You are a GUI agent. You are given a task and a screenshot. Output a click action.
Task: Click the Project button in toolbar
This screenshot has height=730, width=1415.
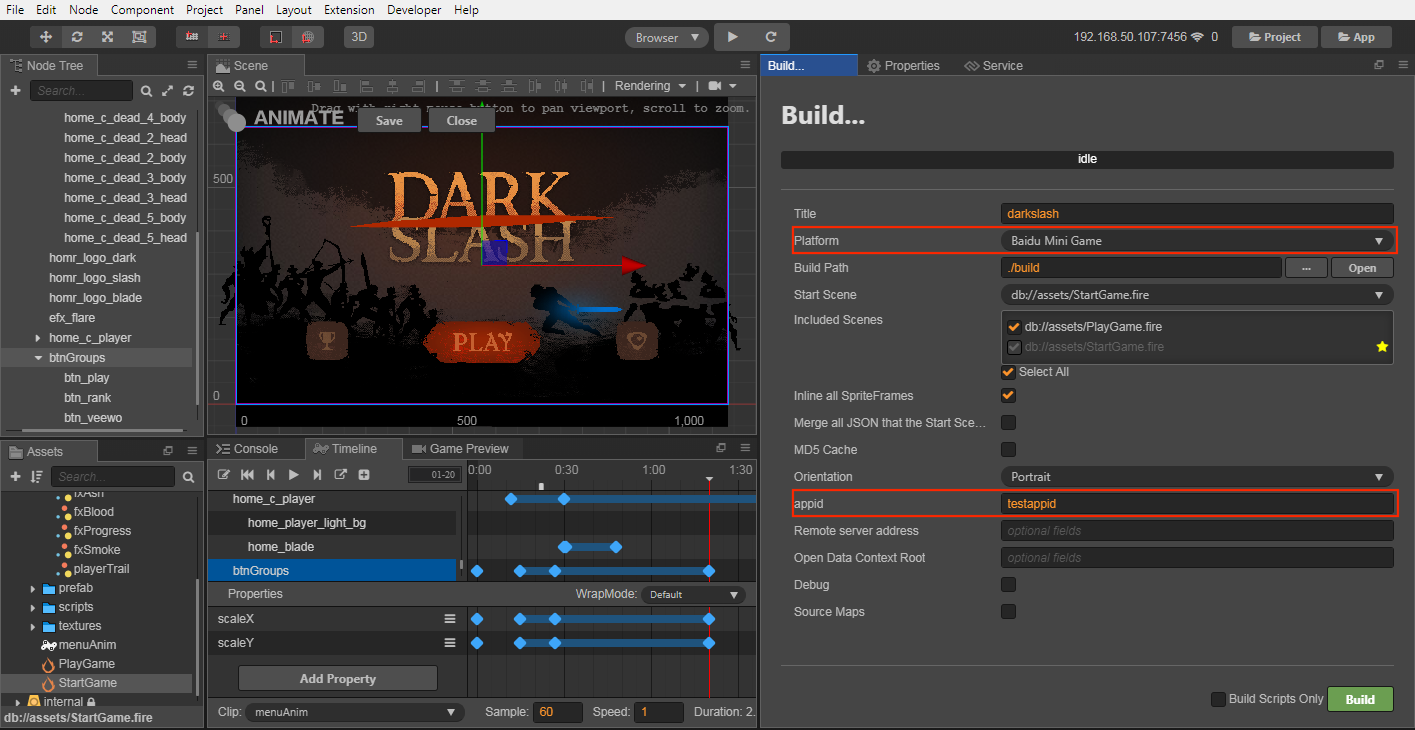click(1274, 37)
